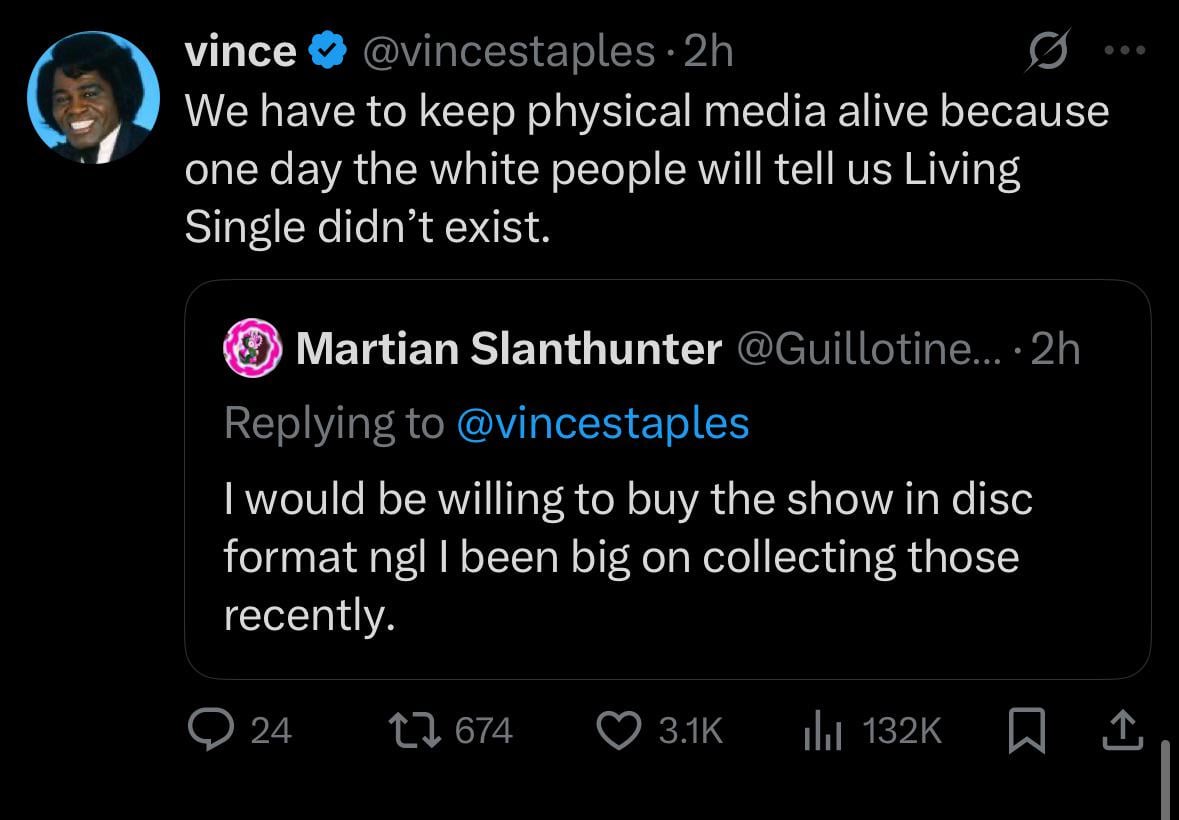This screenshot has height=820, width=1179.
Task: Click @vincestaples link after Replying to
Action: click(x=602, y=423)
